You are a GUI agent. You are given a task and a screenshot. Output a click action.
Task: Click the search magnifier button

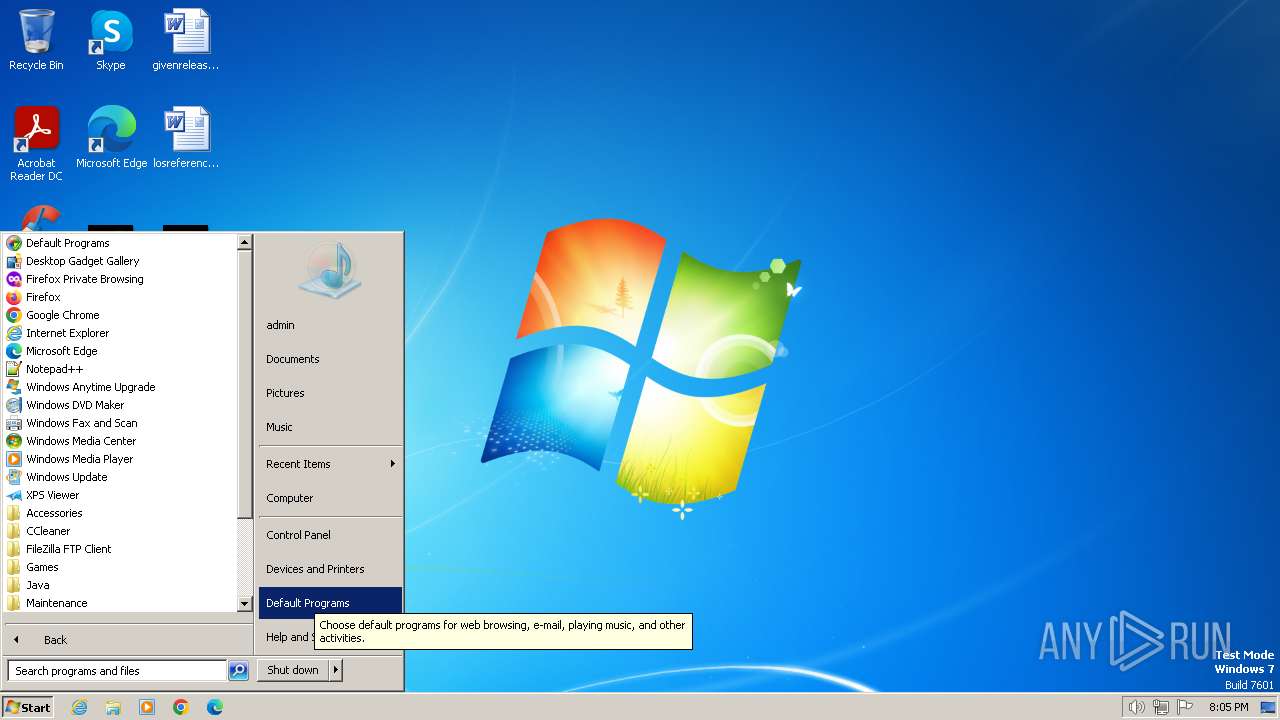click(x=238, y=671)
